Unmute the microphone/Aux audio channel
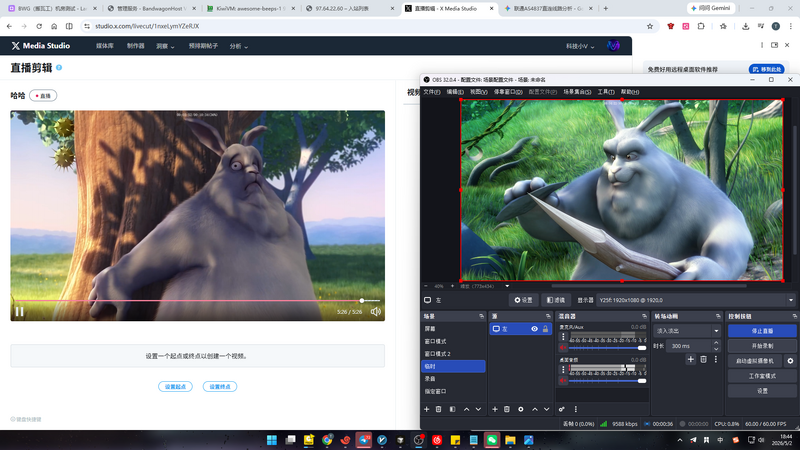This screenshot has height=450, width=800. click(x=563, y=348)
